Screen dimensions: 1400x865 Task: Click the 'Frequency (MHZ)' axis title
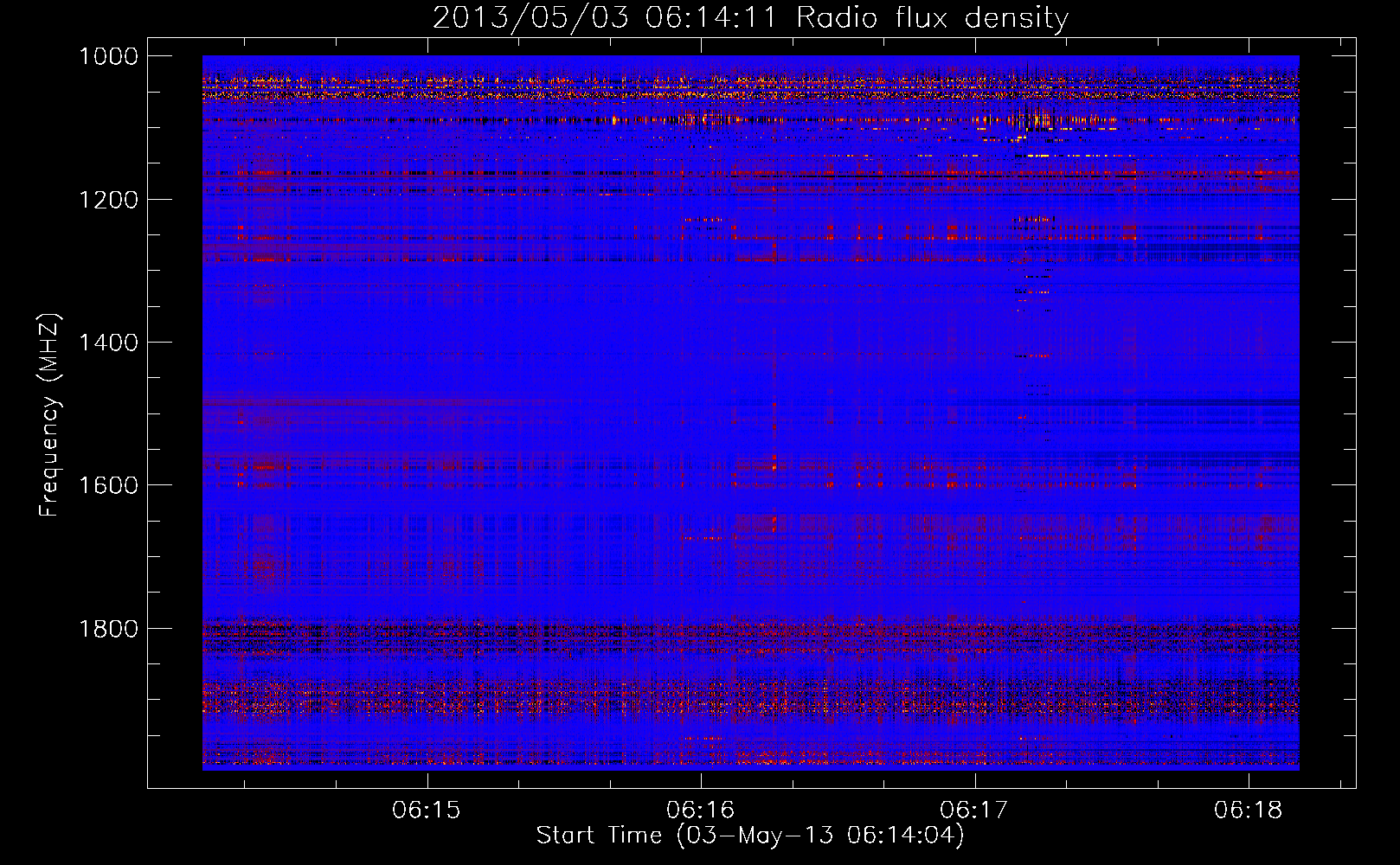pyautogui.click(x=49, y=414)
